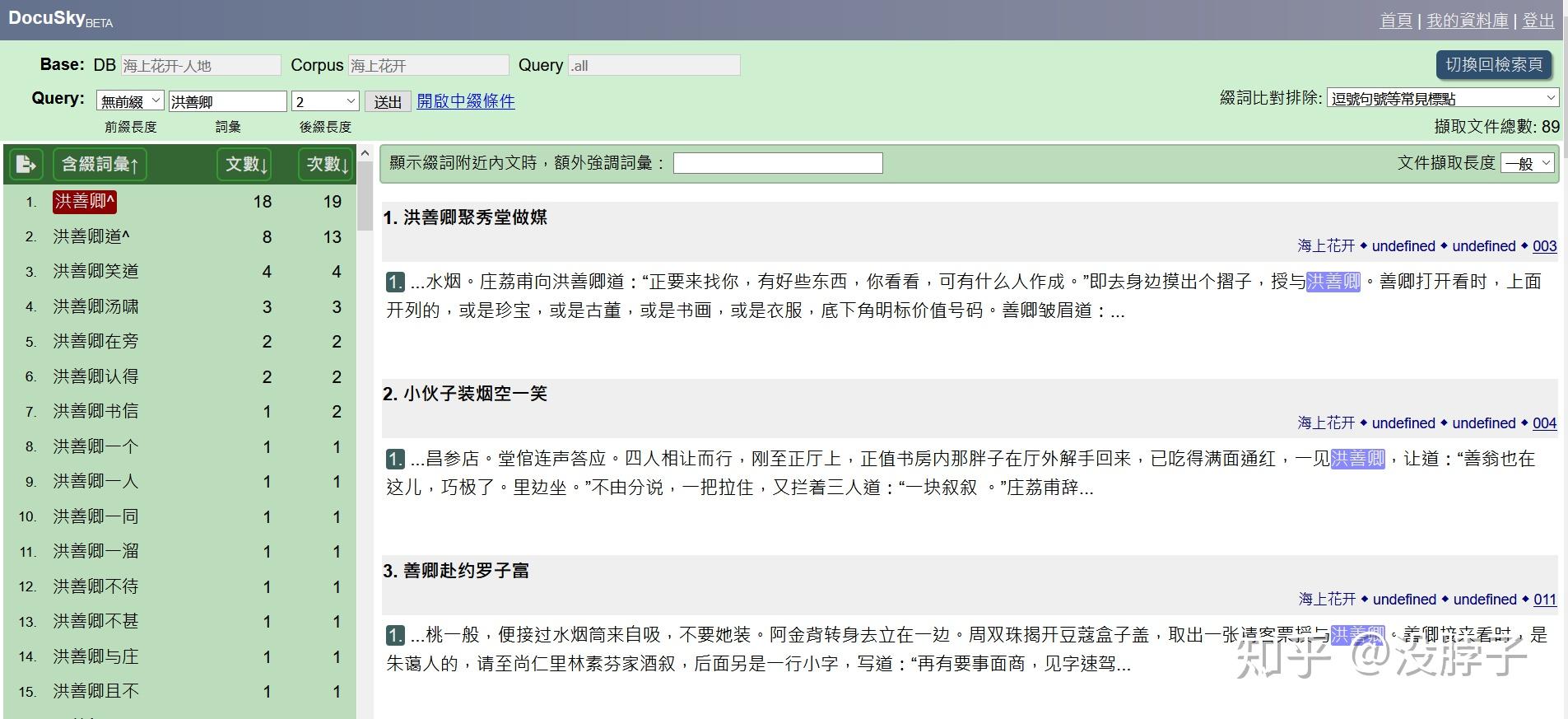
Task: Focus the extra emphasis word input field
Action: (x=778, y=163)
